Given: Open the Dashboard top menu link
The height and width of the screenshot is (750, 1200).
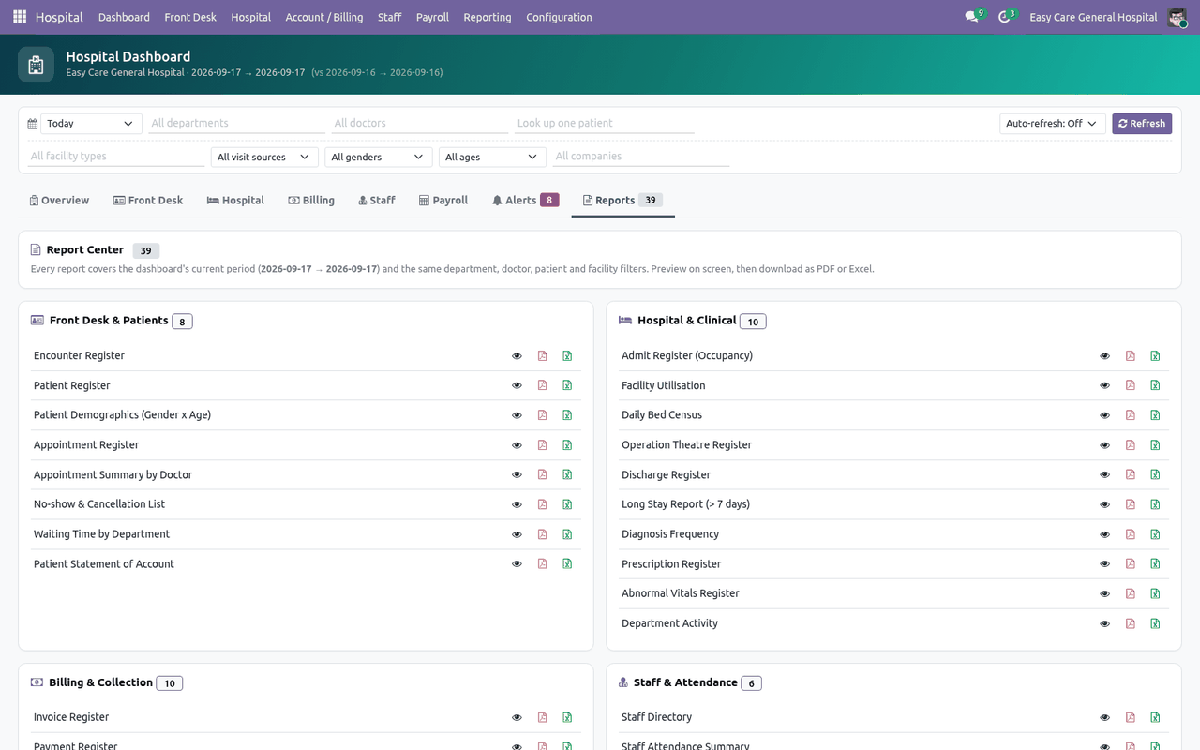Looking at the screenshot, I should pos(124,17).
